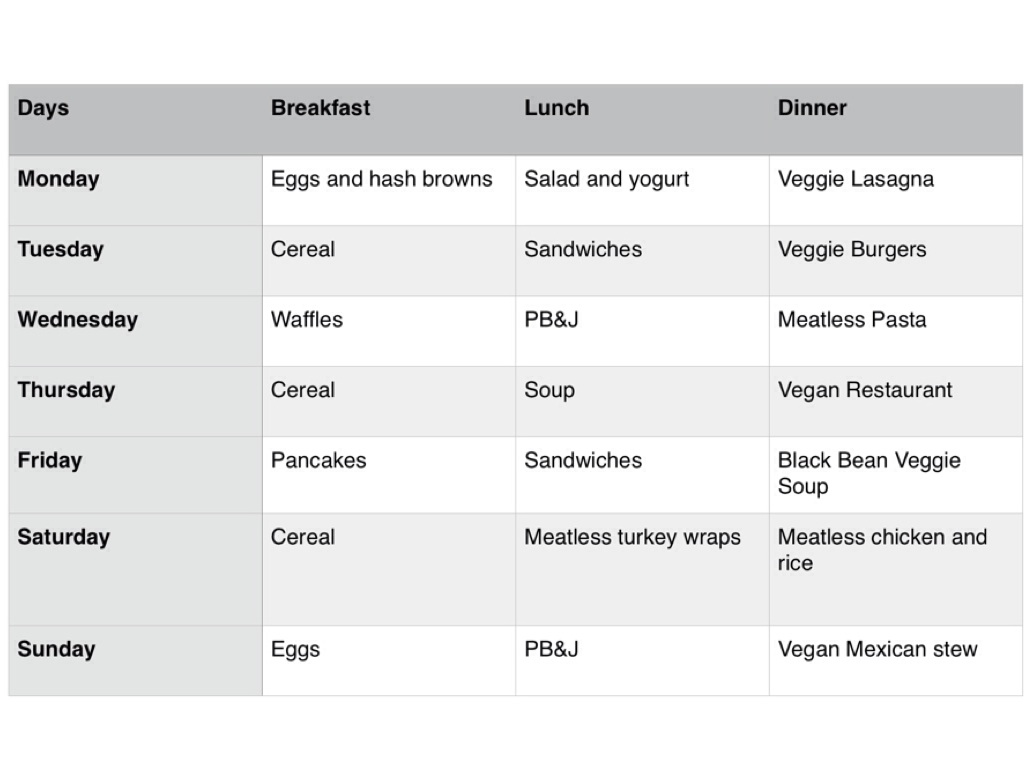Image resolution: width=1024 pixels, height=768 pixels.
Task: Select the Salad and yogurt cell
Action: coord(607,179)
